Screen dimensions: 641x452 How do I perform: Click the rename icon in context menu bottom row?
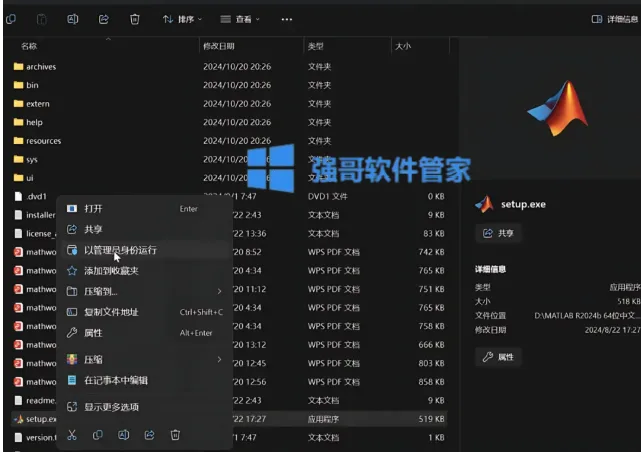tap(123, 435)
